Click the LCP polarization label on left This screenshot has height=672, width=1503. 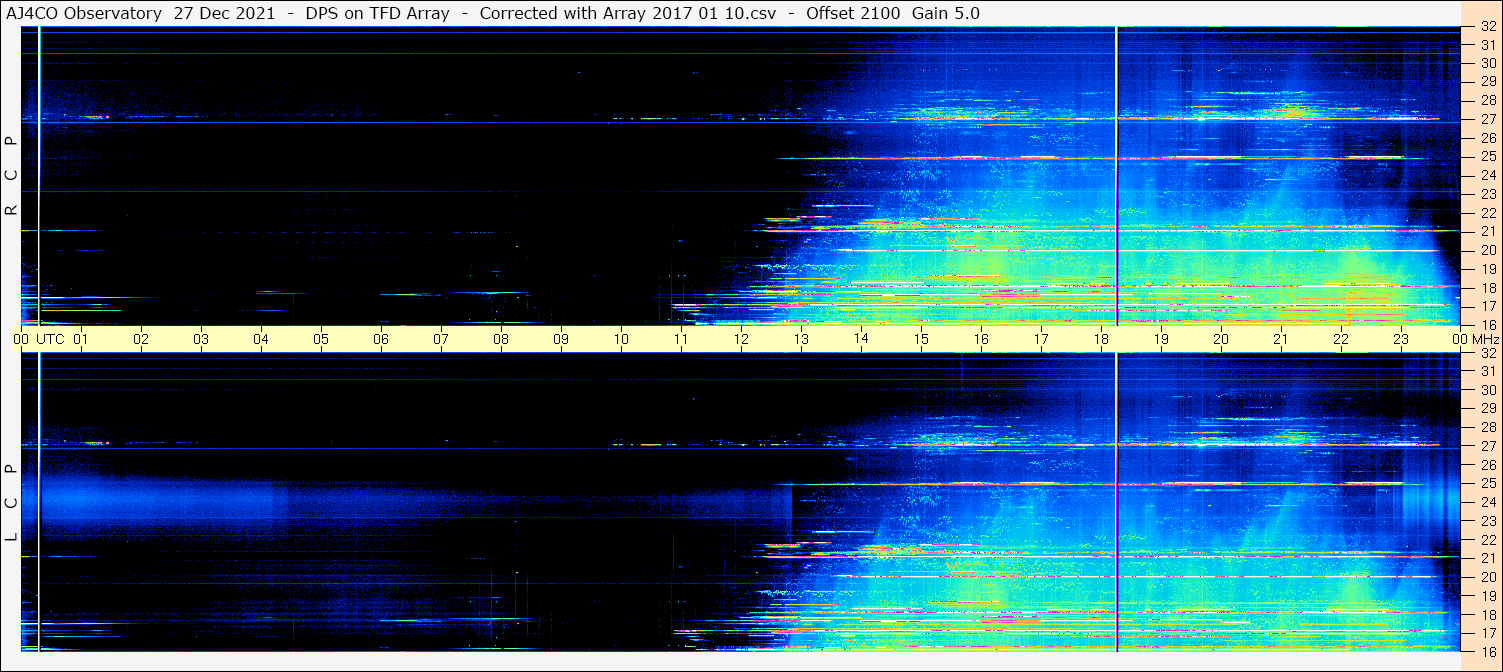tap(12, 502)
